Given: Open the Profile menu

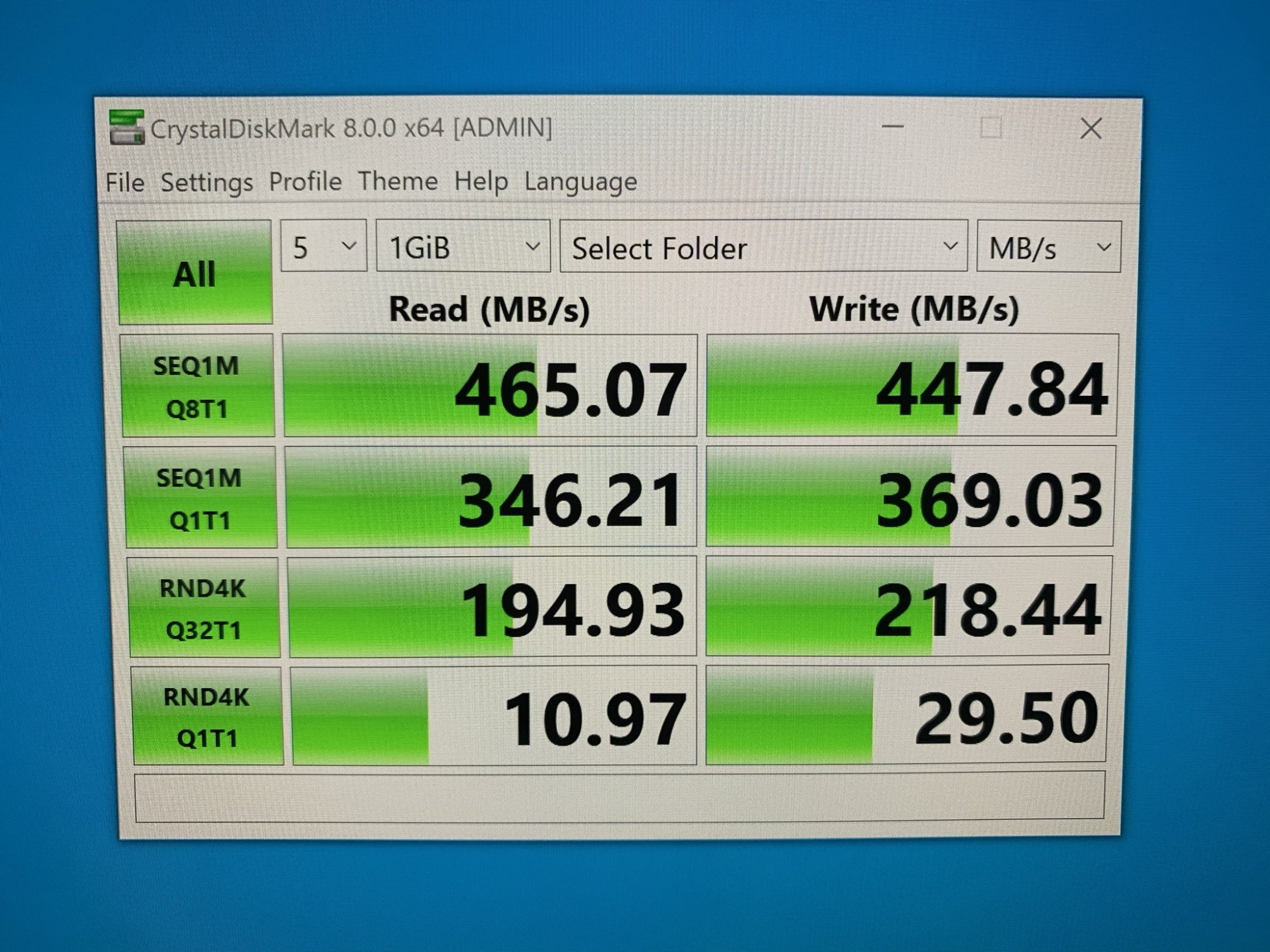Looking at the screenshot, I should pos(305,182).
